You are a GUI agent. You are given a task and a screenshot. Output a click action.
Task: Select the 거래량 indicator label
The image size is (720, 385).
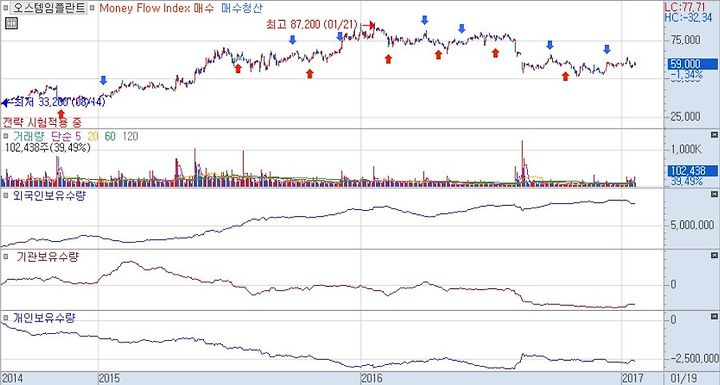pos(27,136)
